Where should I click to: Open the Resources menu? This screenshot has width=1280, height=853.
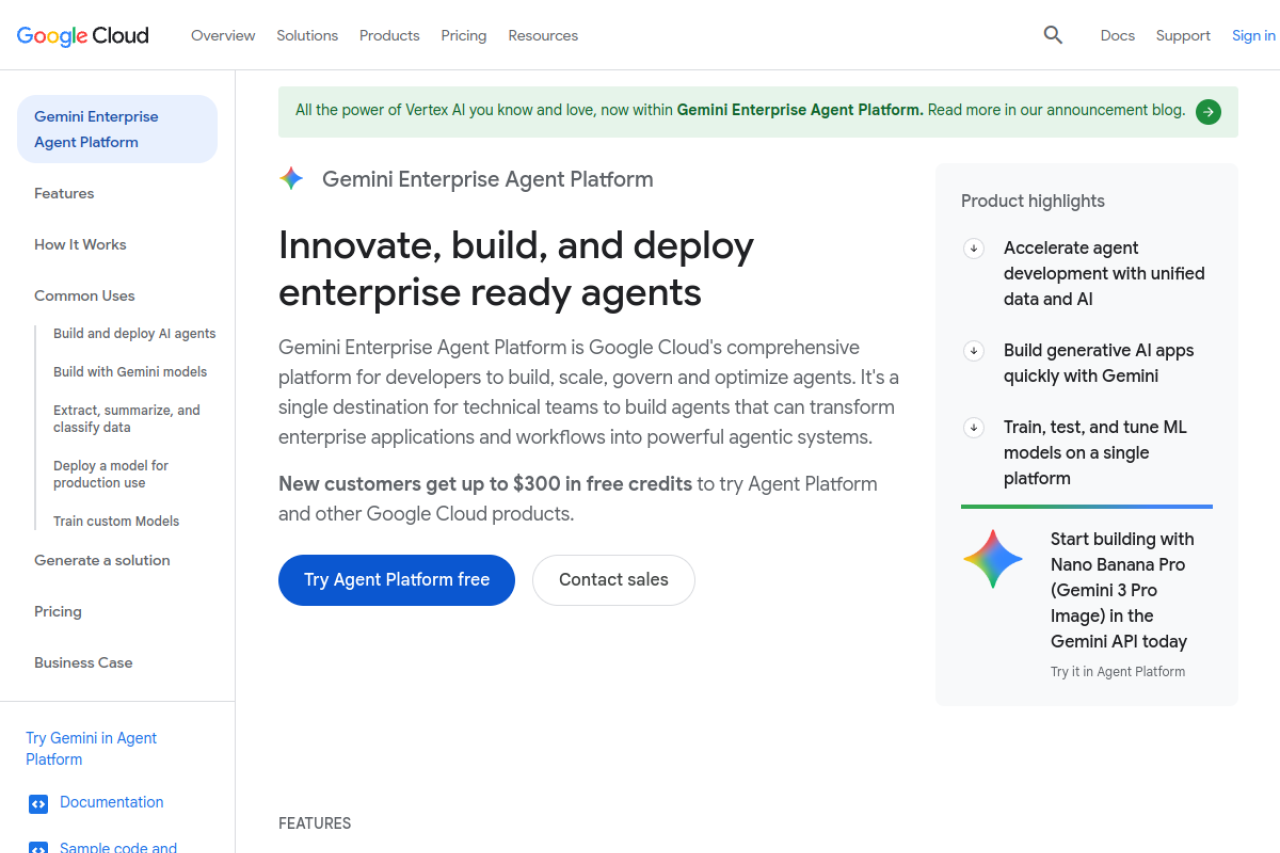543,35
